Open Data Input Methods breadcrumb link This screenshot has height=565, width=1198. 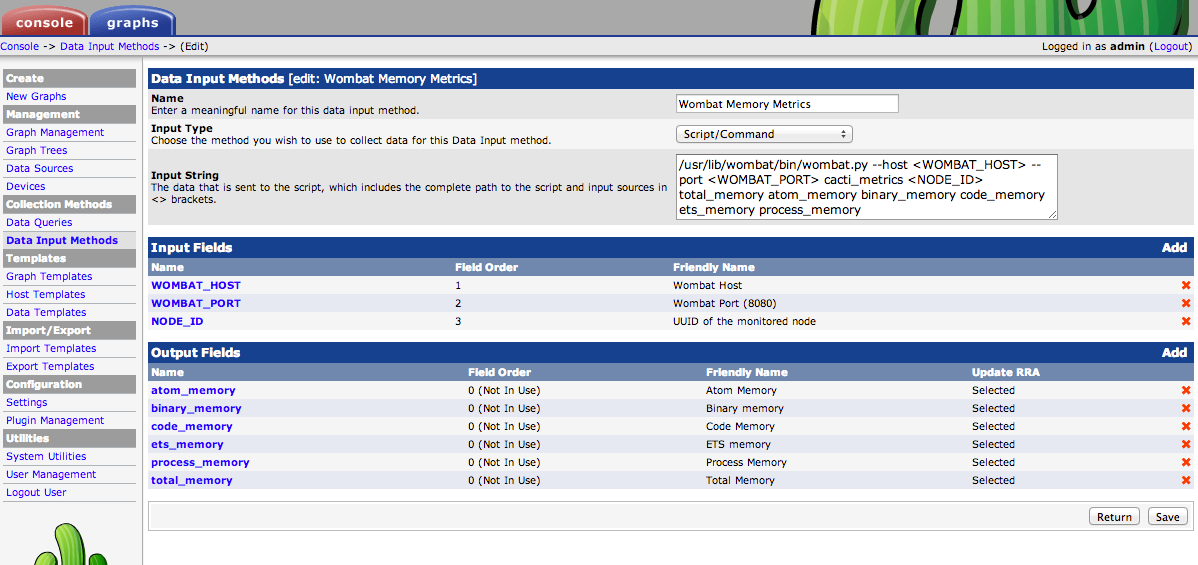(109, 47)
